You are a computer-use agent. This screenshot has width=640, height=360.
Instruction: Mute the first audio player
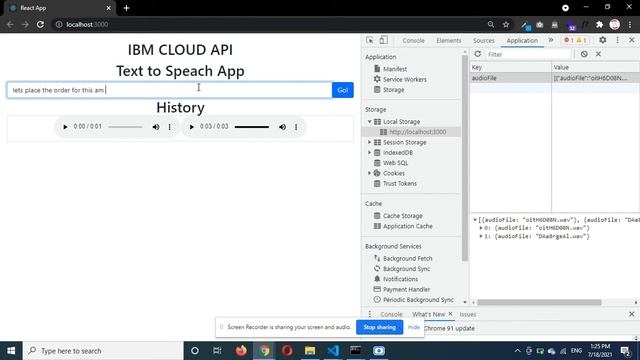(x=156, y=127)
